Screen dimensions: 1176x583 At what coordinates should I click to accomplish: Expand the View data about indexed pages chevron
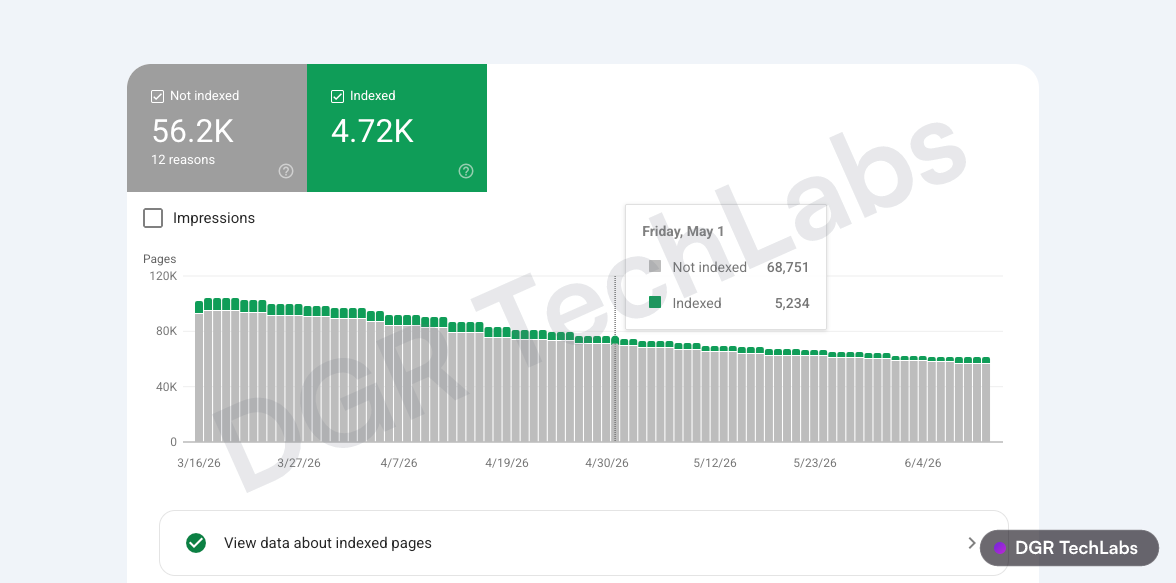972,542
